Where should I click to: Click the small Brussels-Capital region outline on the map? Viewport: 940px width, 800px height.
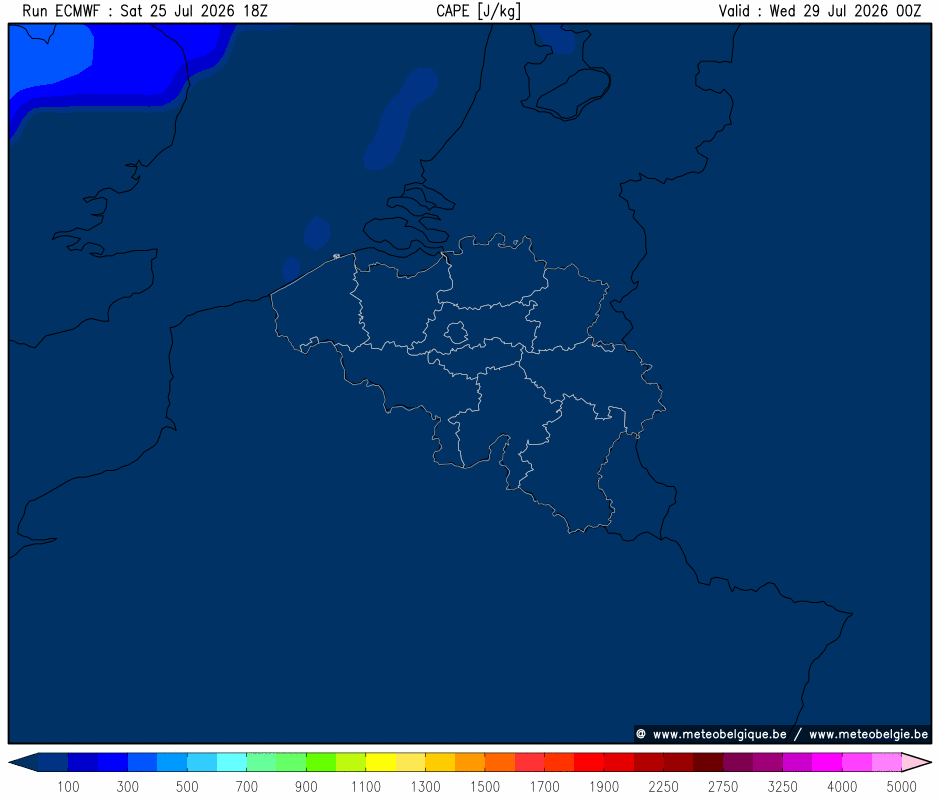(x=456, y=332)
